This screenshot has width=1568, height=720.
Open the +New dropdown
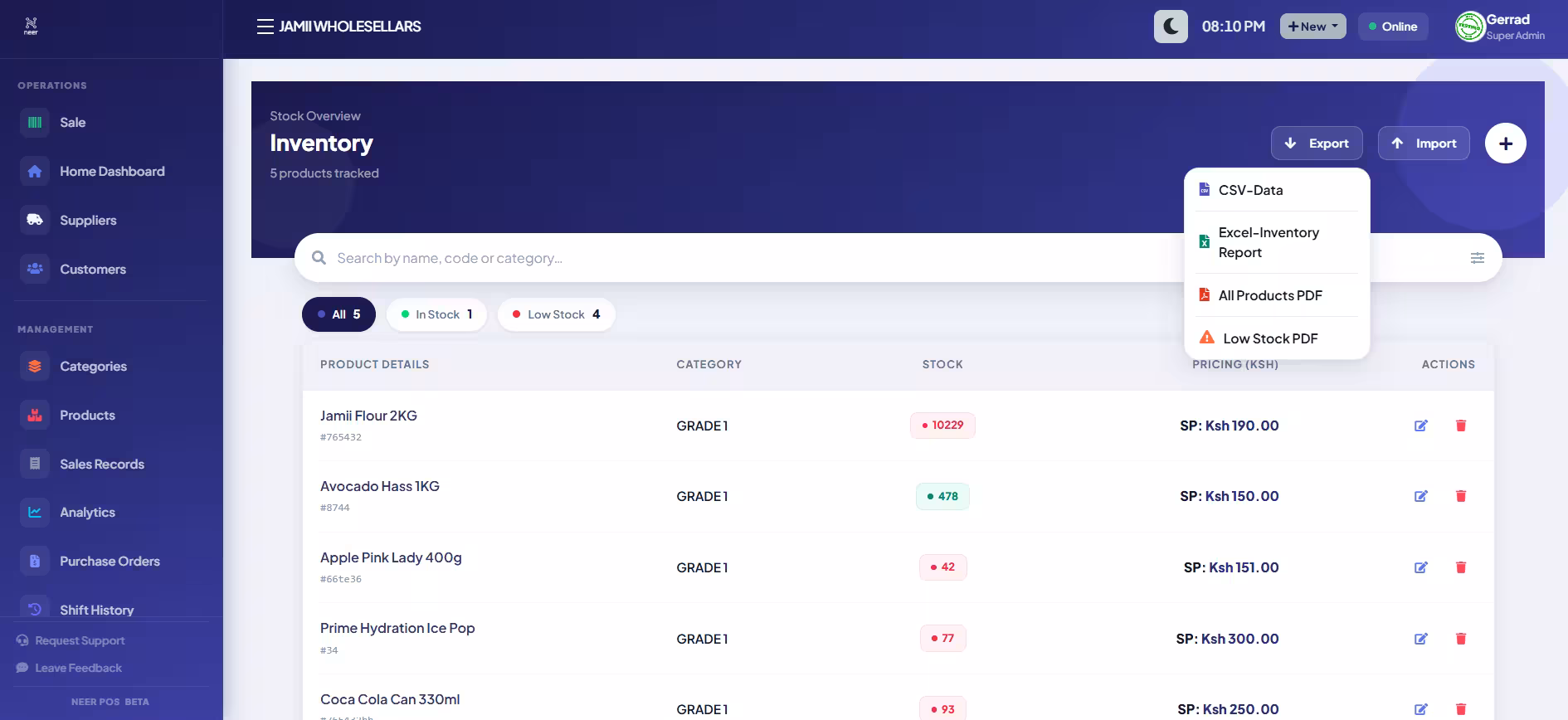click(1312, 27)
